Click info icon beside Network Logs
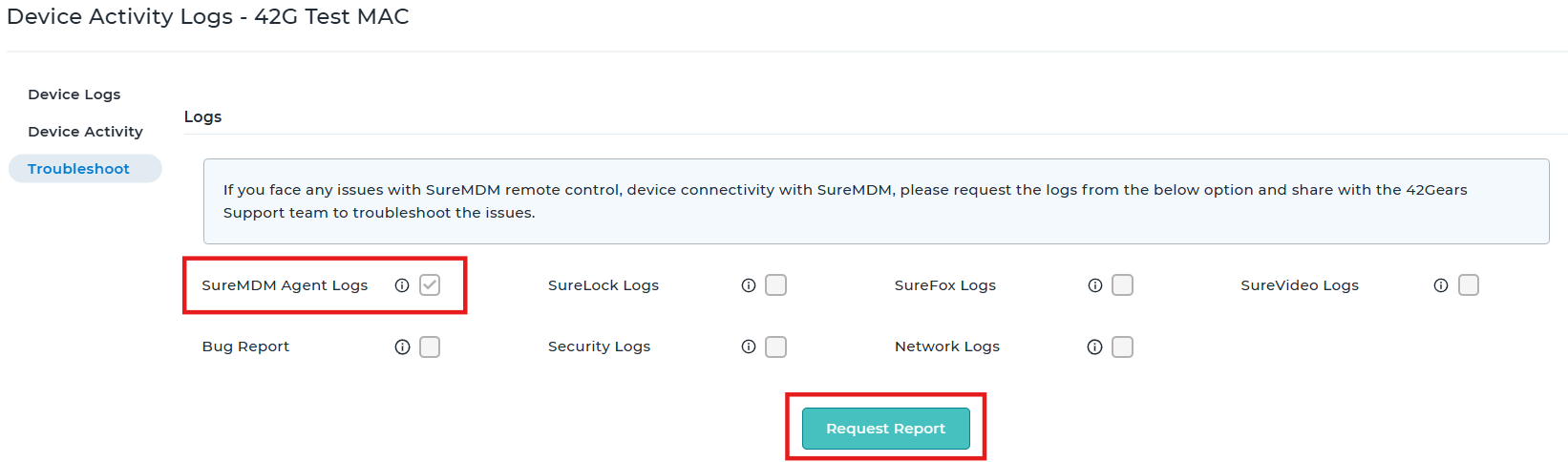The image size is (1568, 462). pos(1095,346)
